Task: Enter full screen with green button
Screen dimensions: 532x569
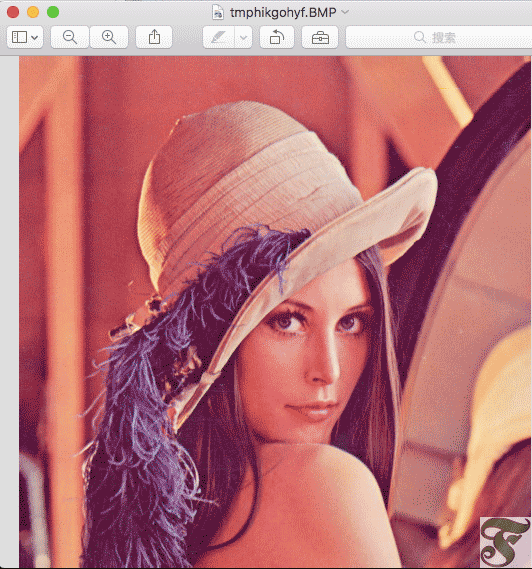Action: [x=53, y=12]
